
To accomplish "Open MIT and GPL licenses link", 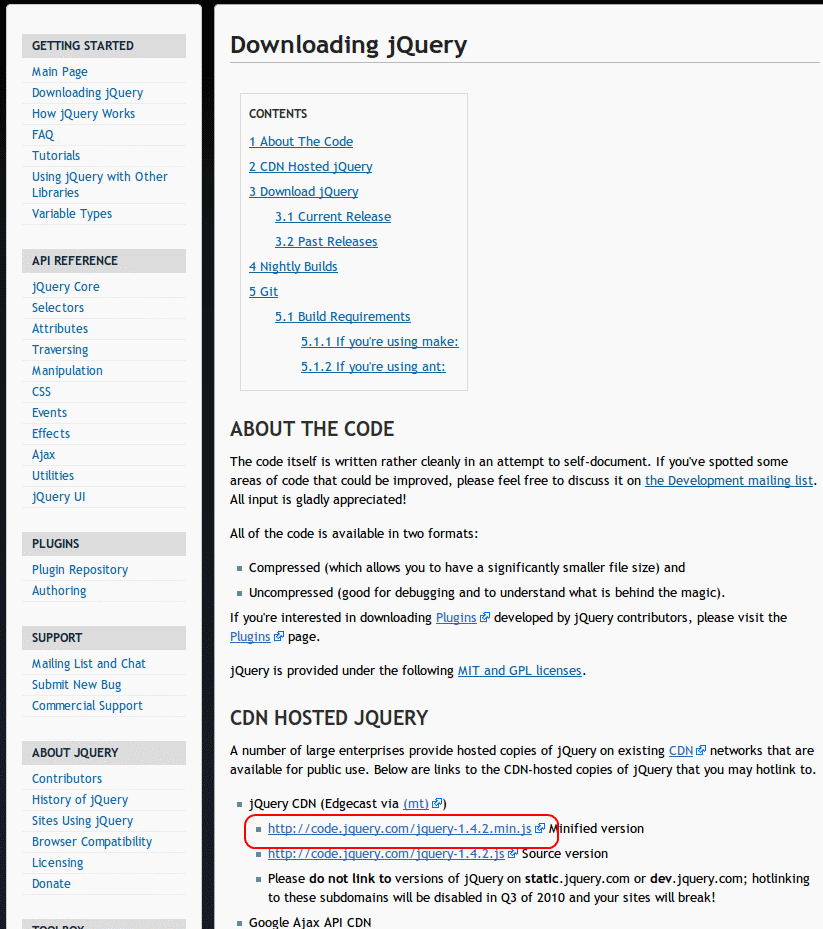I will [x=520, y=671].
